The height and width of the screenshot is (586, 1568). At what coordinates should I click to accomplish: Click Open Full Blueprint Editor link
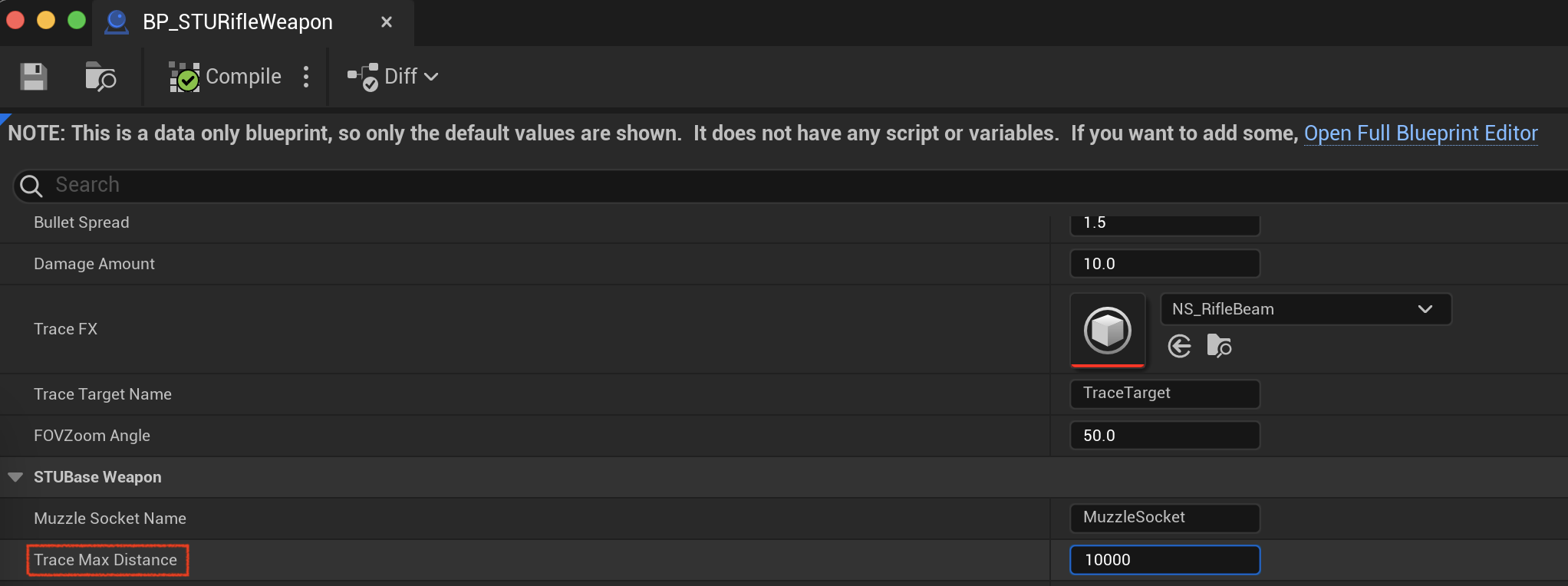[x=1420, y=133]
